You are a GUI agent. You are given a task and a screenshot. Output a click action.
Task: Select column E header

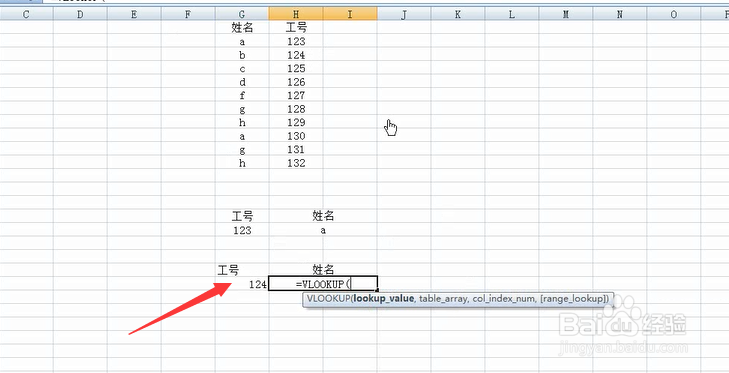pyautogui.click(x=134, y=14)
